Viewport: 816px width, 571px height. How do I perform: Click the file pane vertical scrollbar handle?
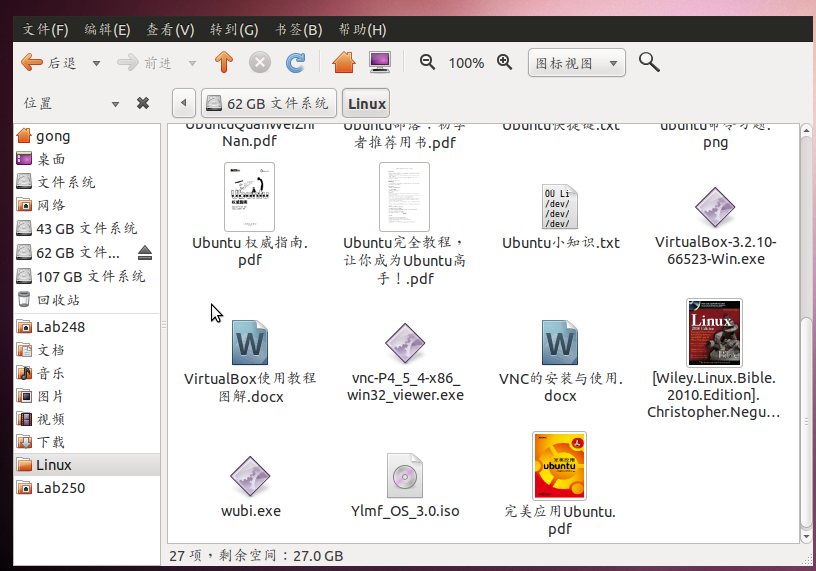click(806, 423)
